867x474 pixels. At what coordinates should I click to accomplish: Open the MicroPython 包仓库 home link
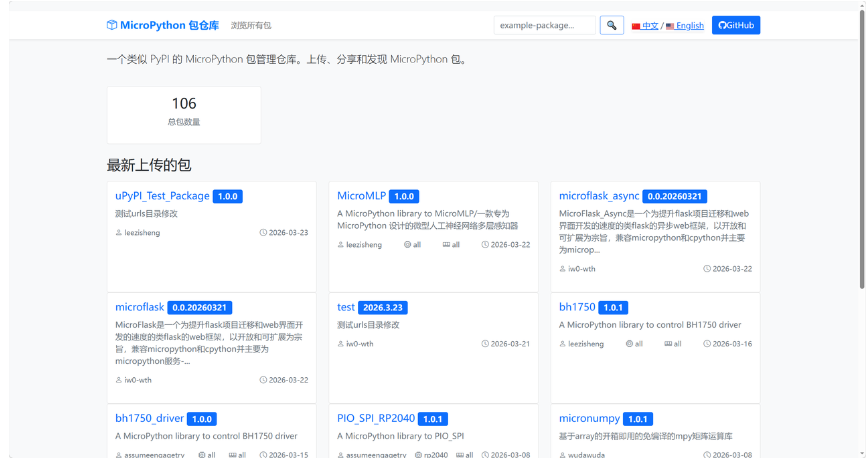point(163,25)
